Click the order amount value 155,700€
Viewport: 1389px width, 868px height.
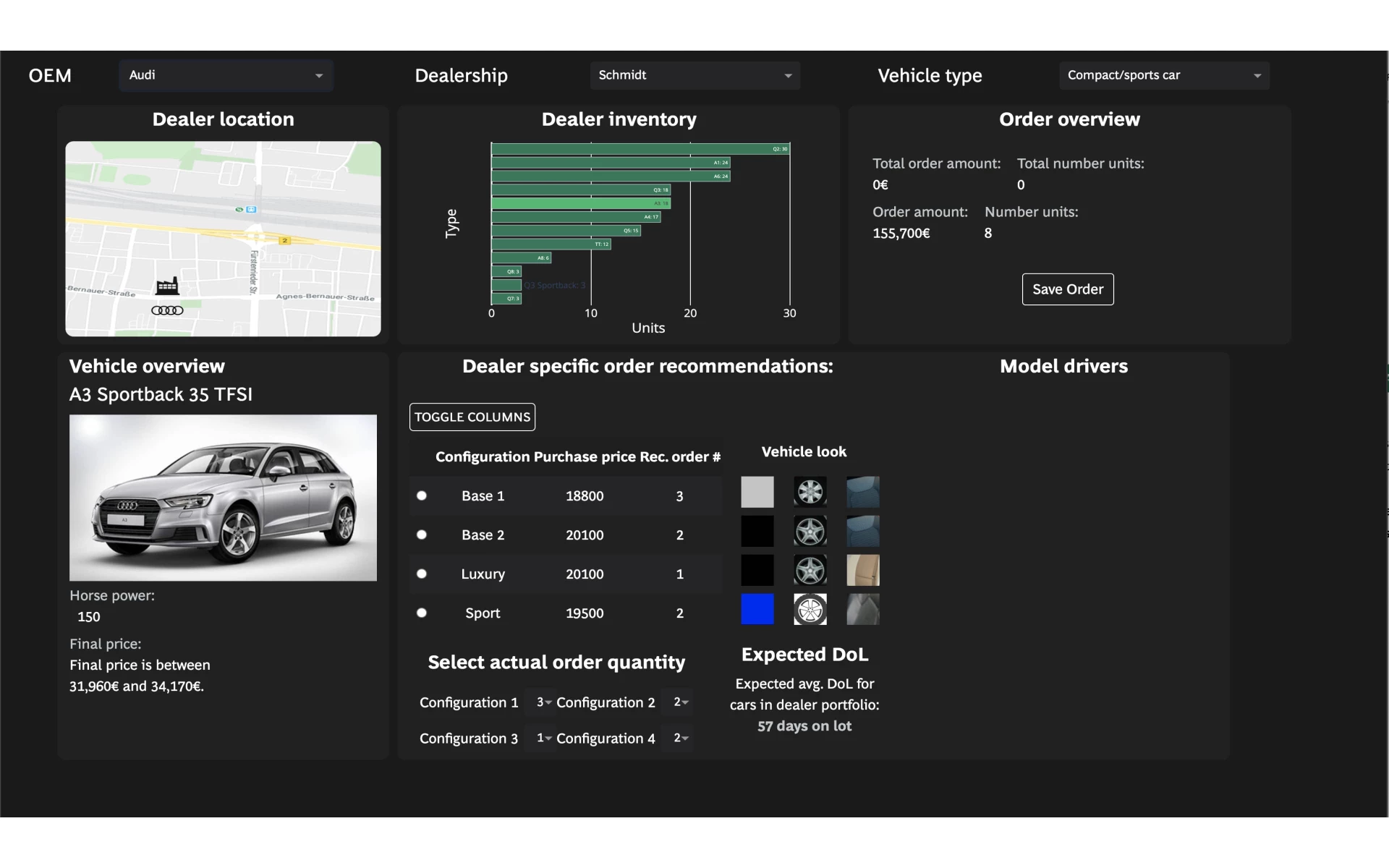point(901,233)
